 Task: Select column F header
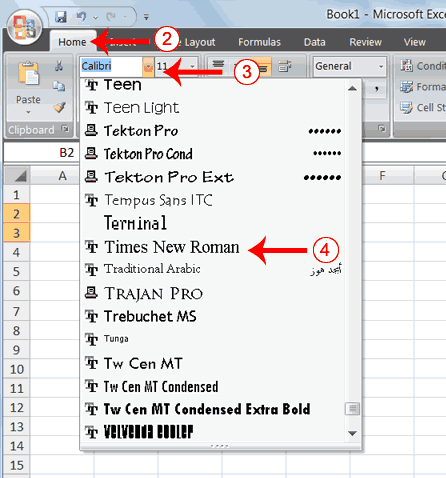pyautogui.click(x=382, y=175)
